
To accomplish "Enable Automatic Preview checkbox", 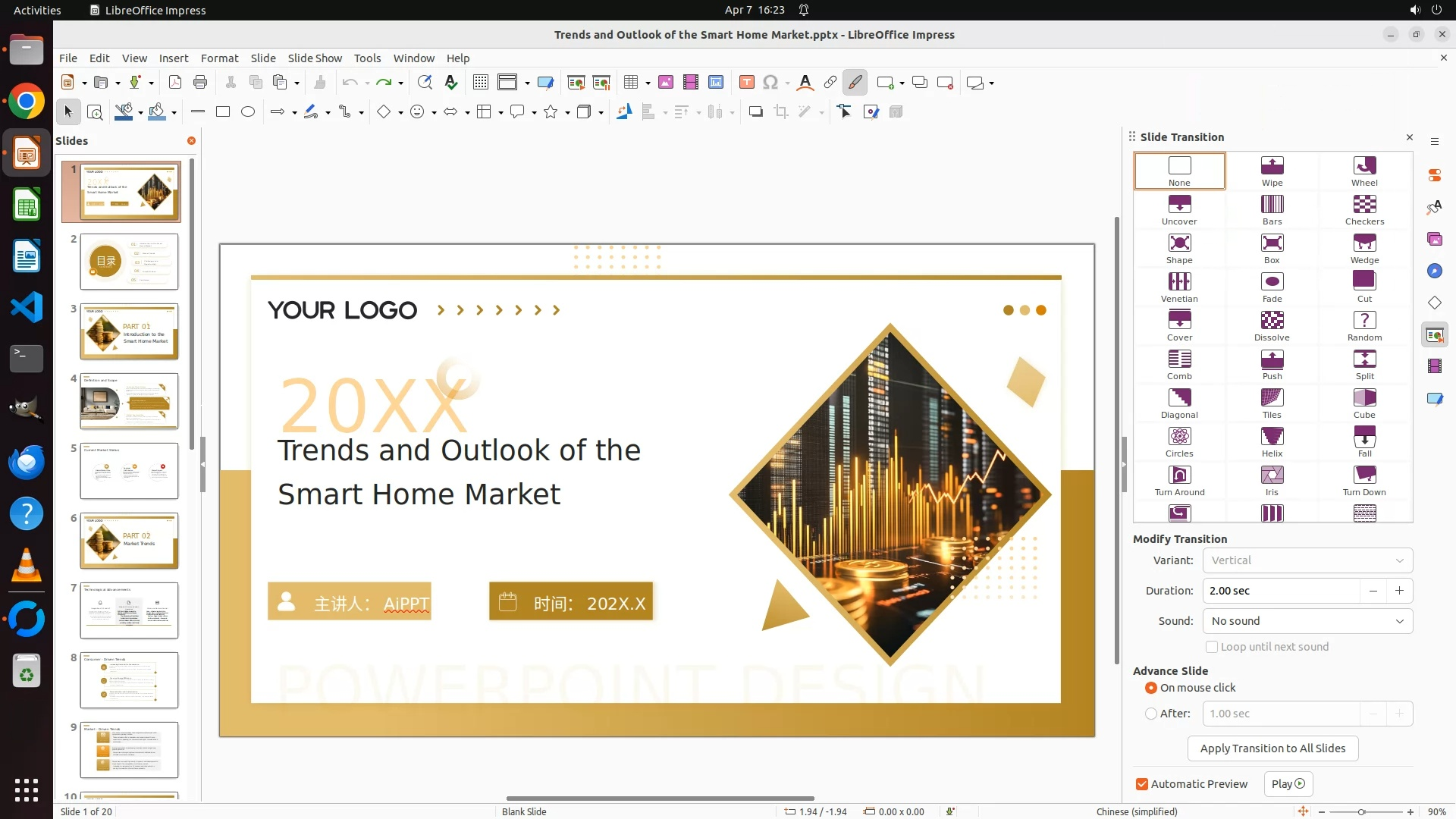I will point(1142,784).
